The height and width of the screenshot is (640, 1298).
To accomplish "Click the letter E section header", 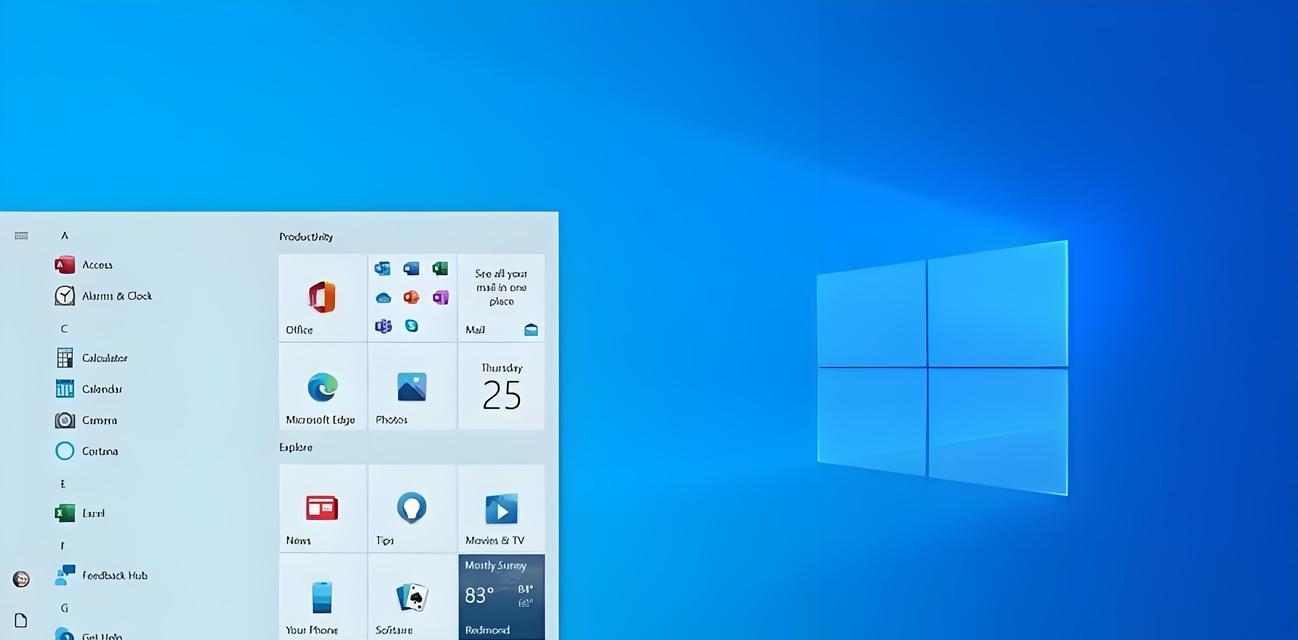I will (63, 483).
